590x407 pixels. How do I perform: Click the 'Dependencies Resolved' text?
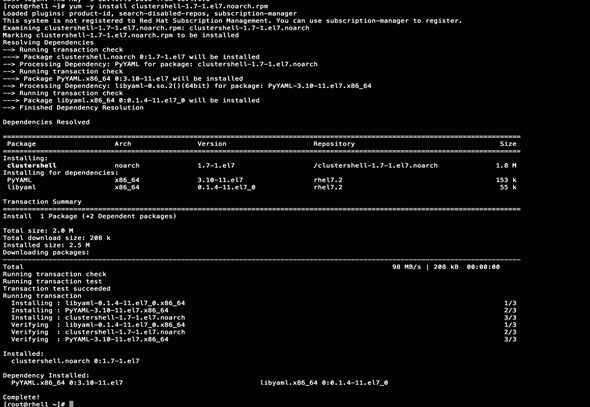(x=46, y=122)
